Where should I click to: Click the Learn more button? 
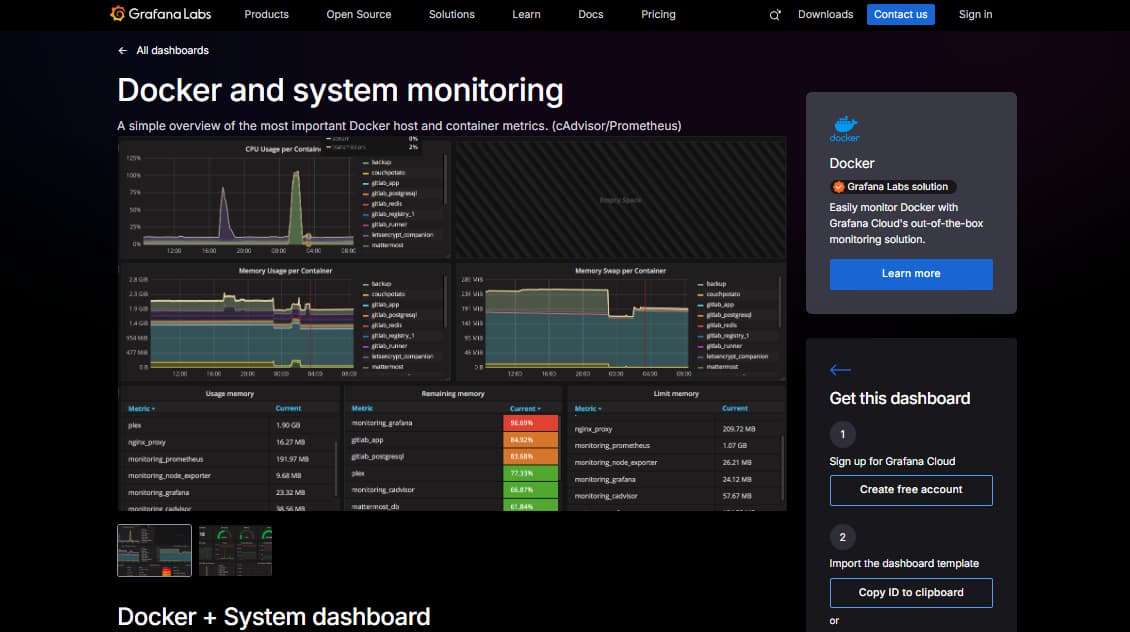(x=911, y=274)
